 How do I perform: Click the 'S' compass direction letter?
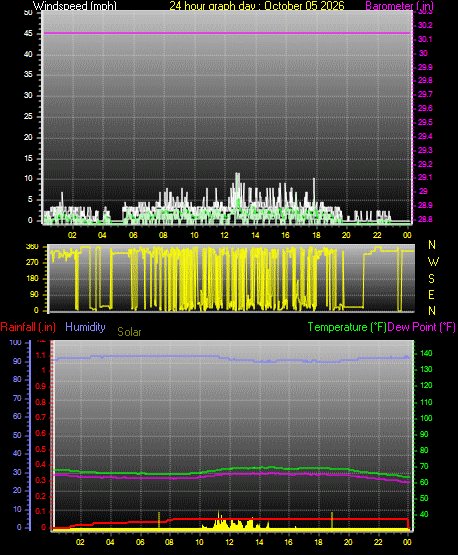[x=431, y=279]
